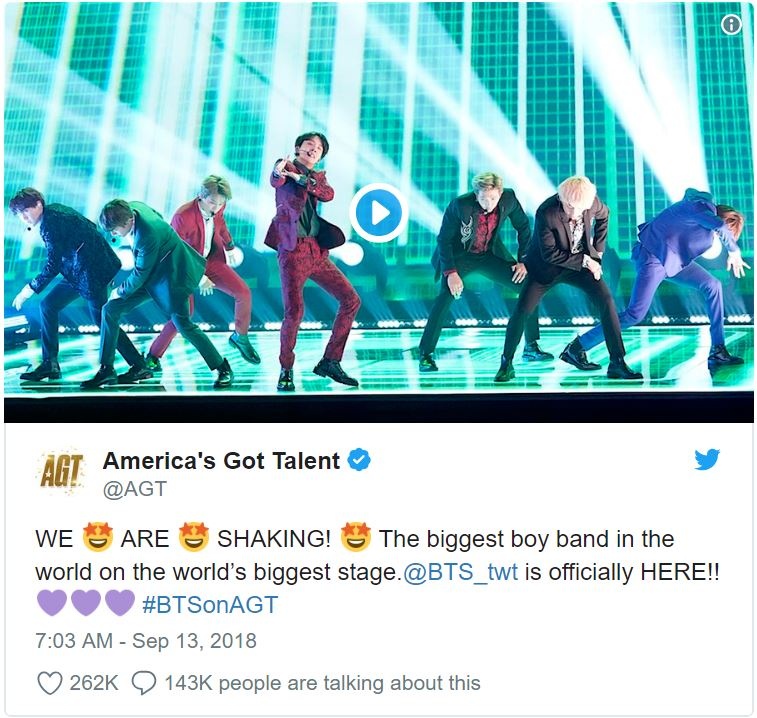Click the Twitter bird logo
Viewport: 757px width, 718px height.
point(707,459)
